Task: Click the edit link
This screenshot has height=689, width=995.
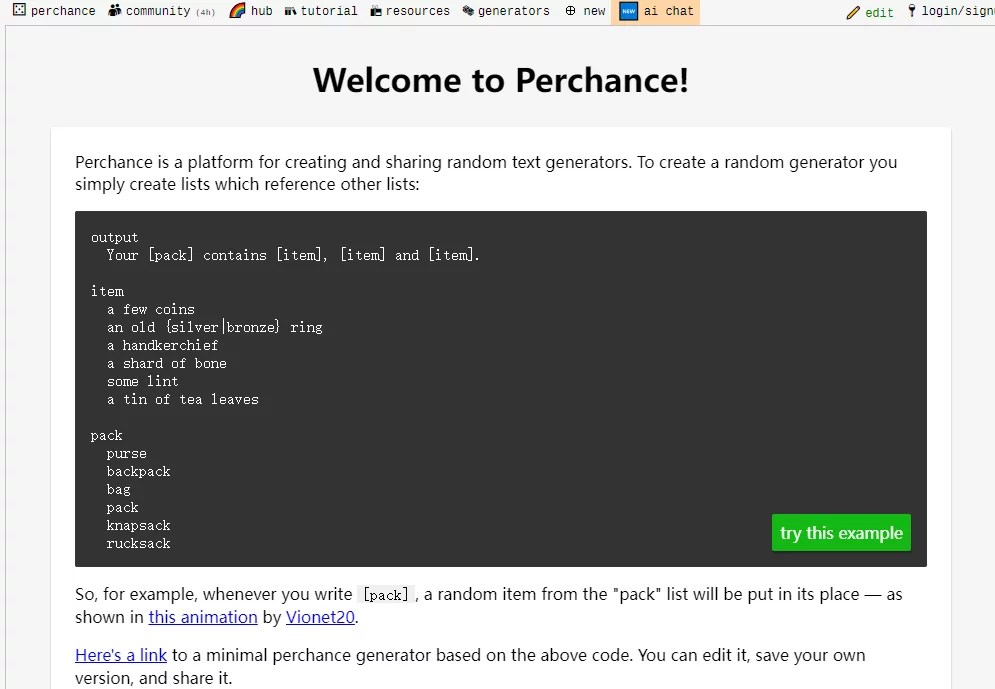Action: [x=870, y=12]
